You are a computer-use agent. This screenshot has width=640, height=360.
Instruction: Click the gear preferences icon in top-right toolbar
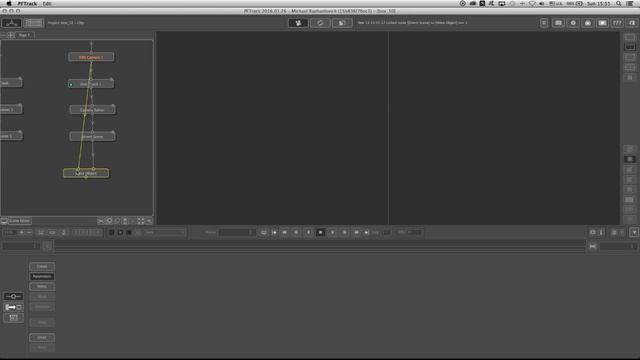(x=573, y=23)
